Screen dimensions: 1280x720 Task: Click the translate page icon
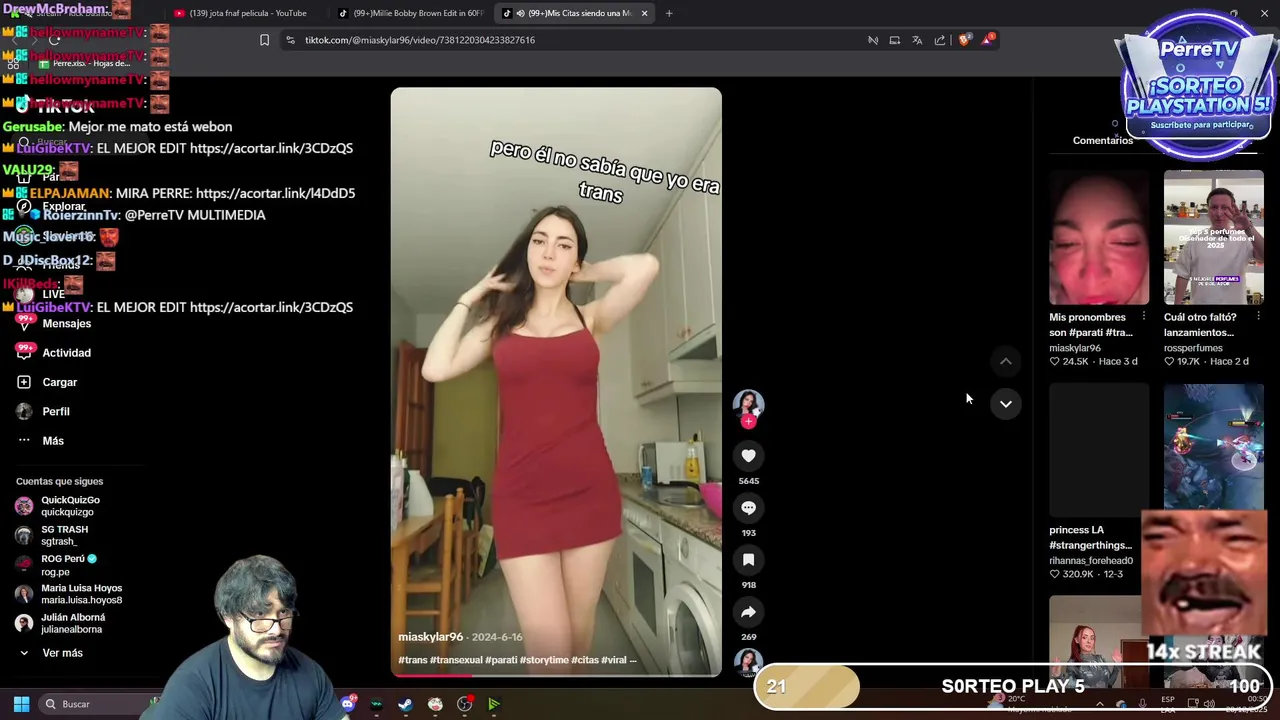pyautogui.click(x=917, y=40)
